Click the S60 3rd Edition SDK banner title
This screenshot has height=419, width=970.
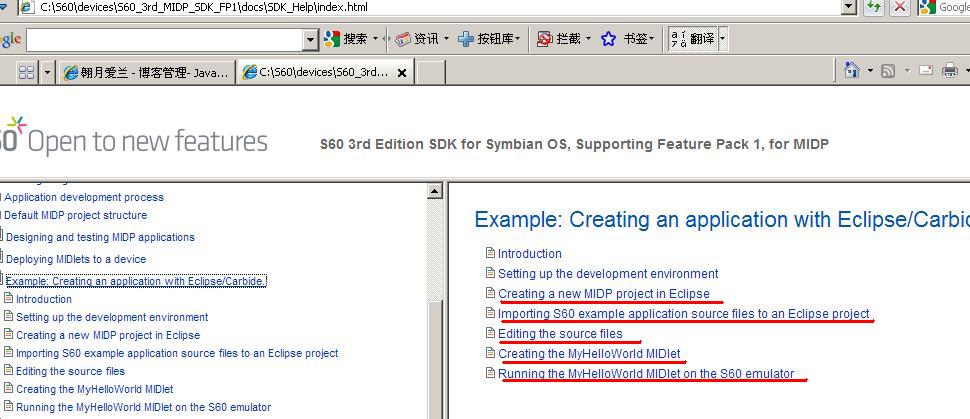(x=574, y=145)
